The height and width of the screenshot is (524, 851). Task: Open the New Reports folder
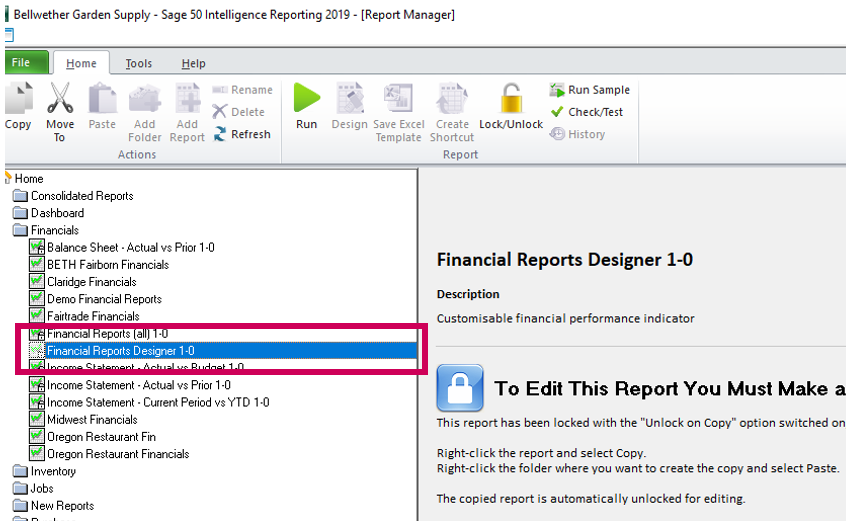click(x=62, y=506)
